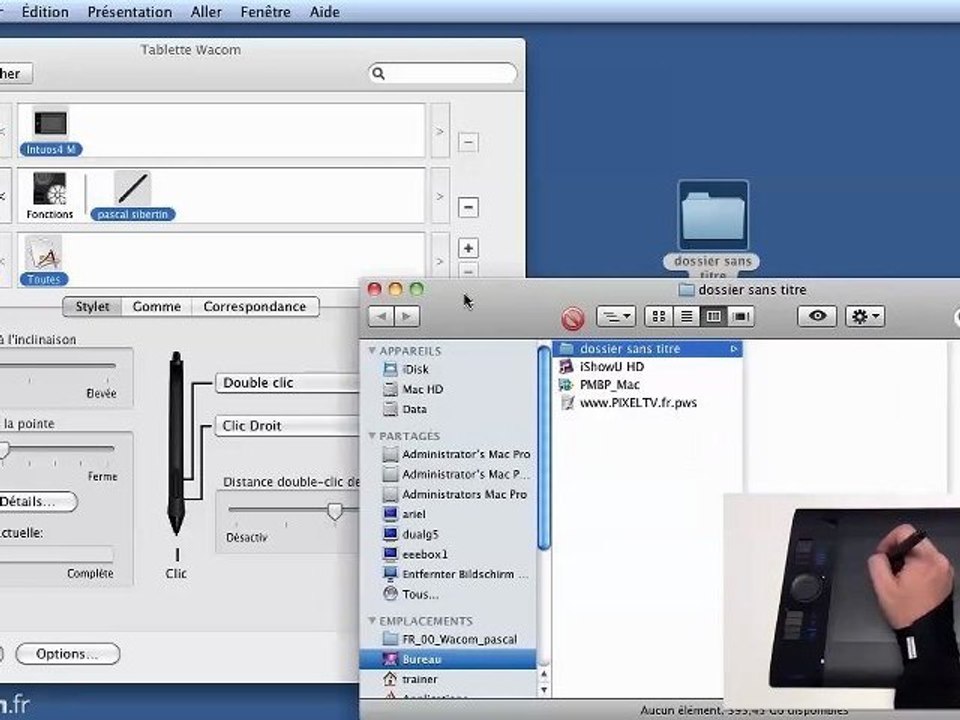Switch Finder to list view
This screenshot has height=720, width=960.
687,316
